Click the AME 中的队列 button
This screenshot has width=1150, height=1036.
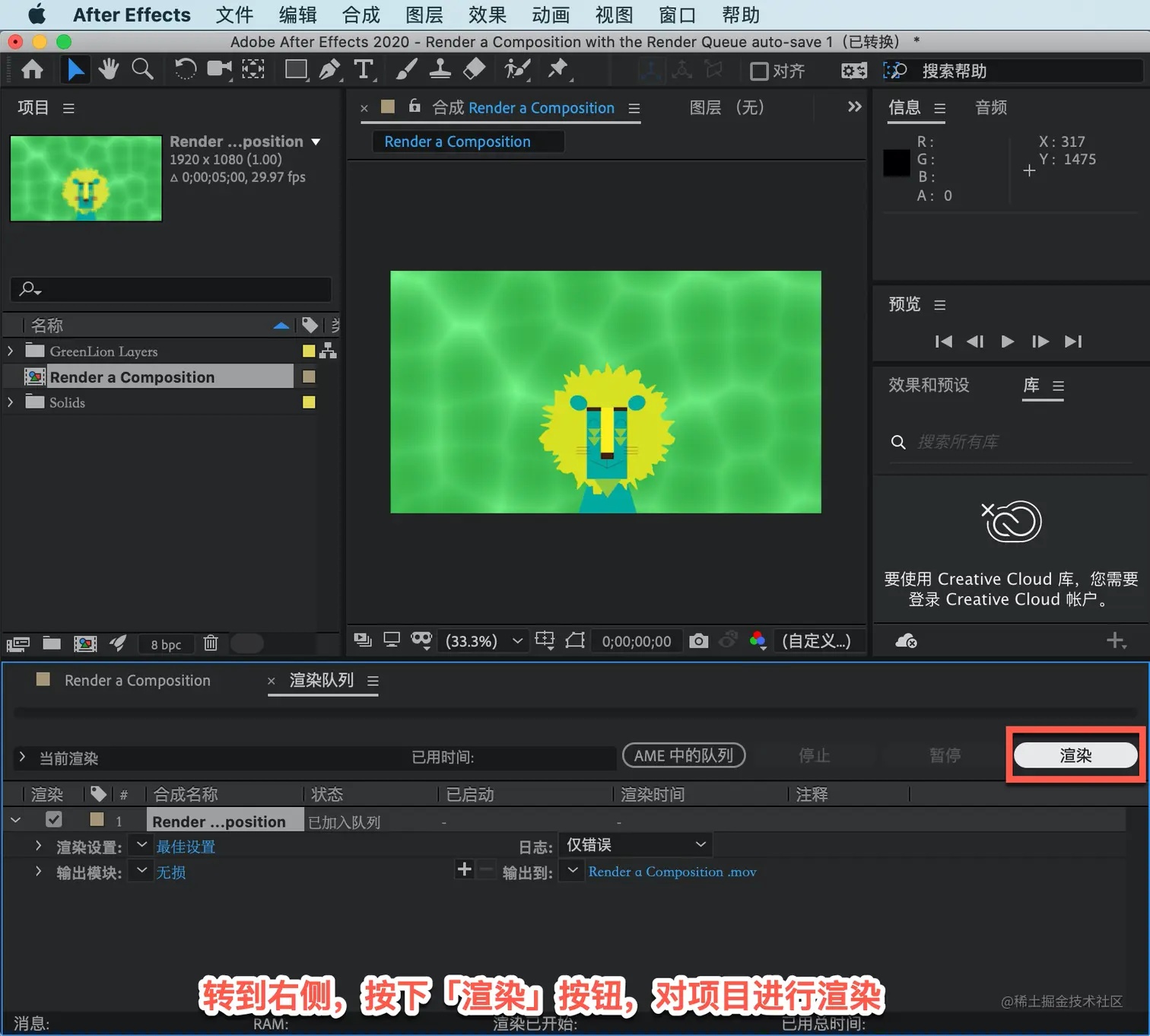pyautogui.click(x=684, y=755)
